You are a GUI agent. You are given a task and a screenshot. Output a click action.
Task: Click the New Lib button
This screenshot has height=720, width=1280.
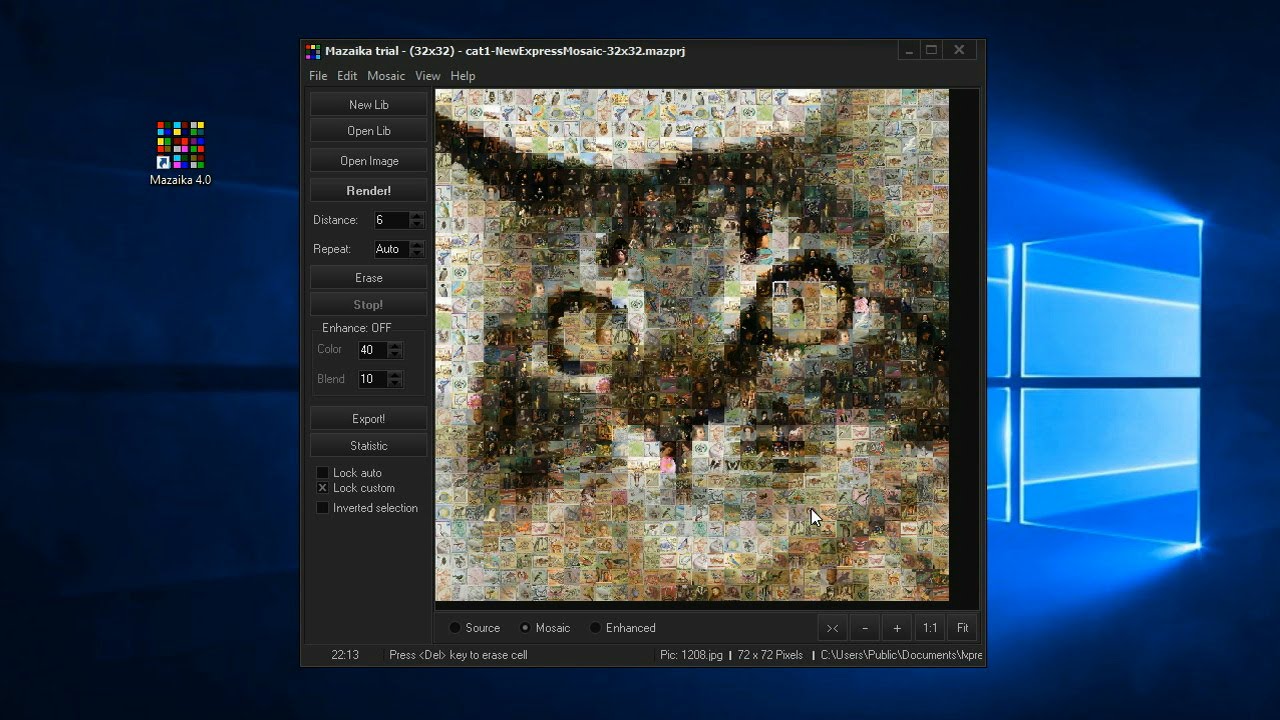368,105
